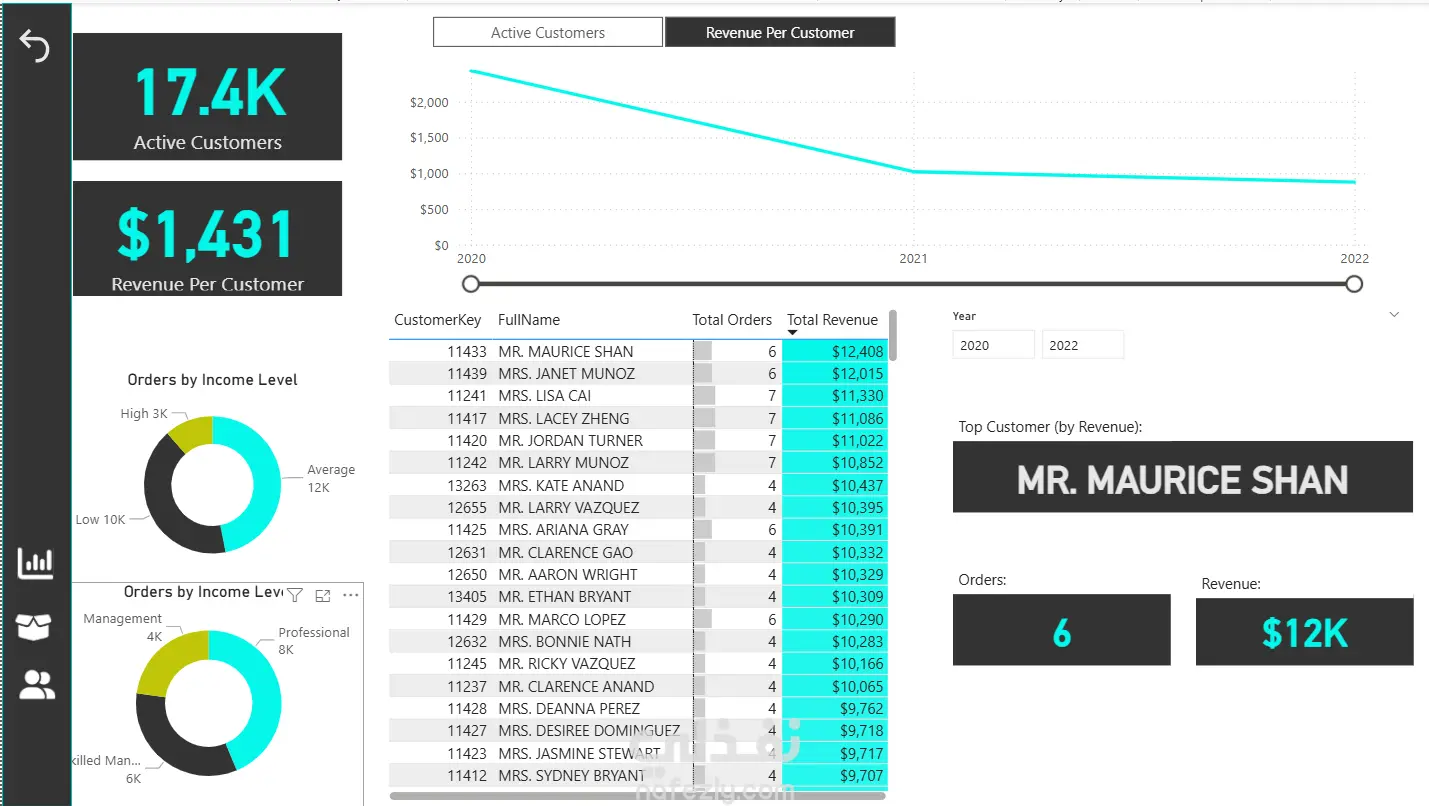Sort by CustomerKey column header
Screen dimensions: 1429x806
(x=438, y=320)
